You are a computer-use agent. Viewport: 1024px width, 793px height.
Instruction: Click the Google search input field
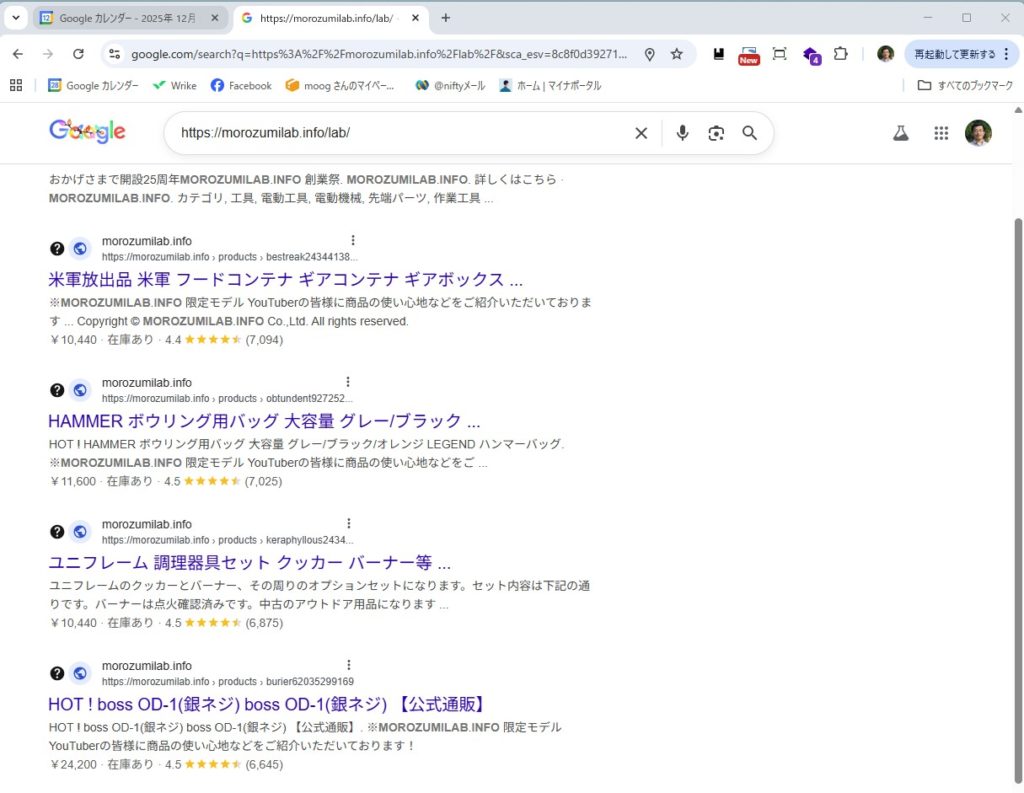400,133
